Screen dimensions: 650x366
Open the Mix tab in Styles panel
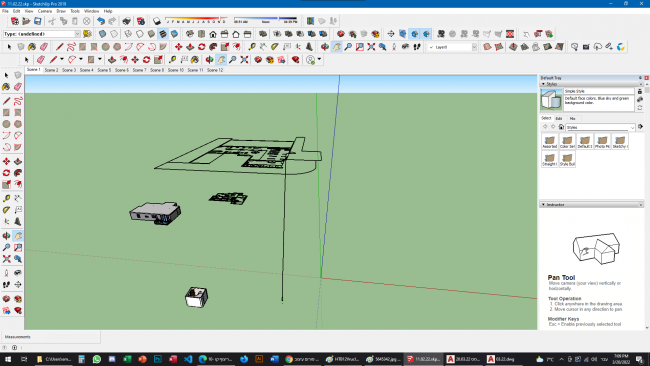[x=572, y=119]
